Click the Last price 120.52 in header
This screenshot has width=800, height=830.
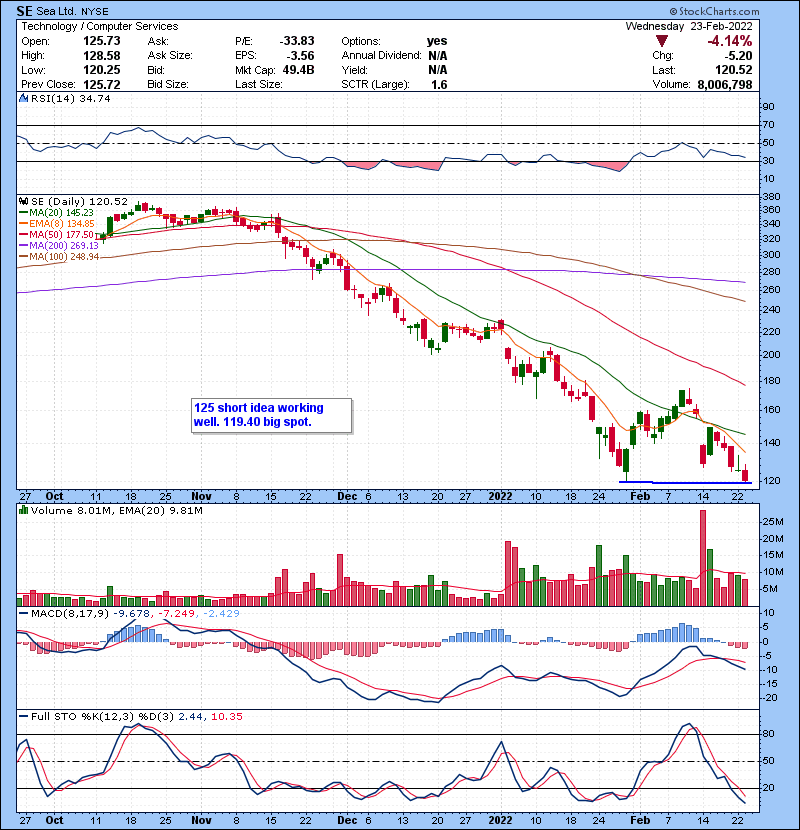[733, 70]
